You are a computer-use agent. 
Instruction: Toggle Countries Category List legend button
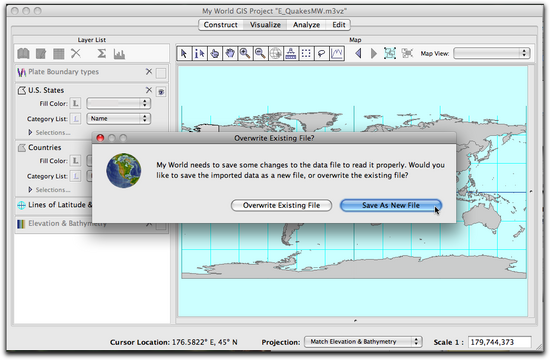[75, 176]
